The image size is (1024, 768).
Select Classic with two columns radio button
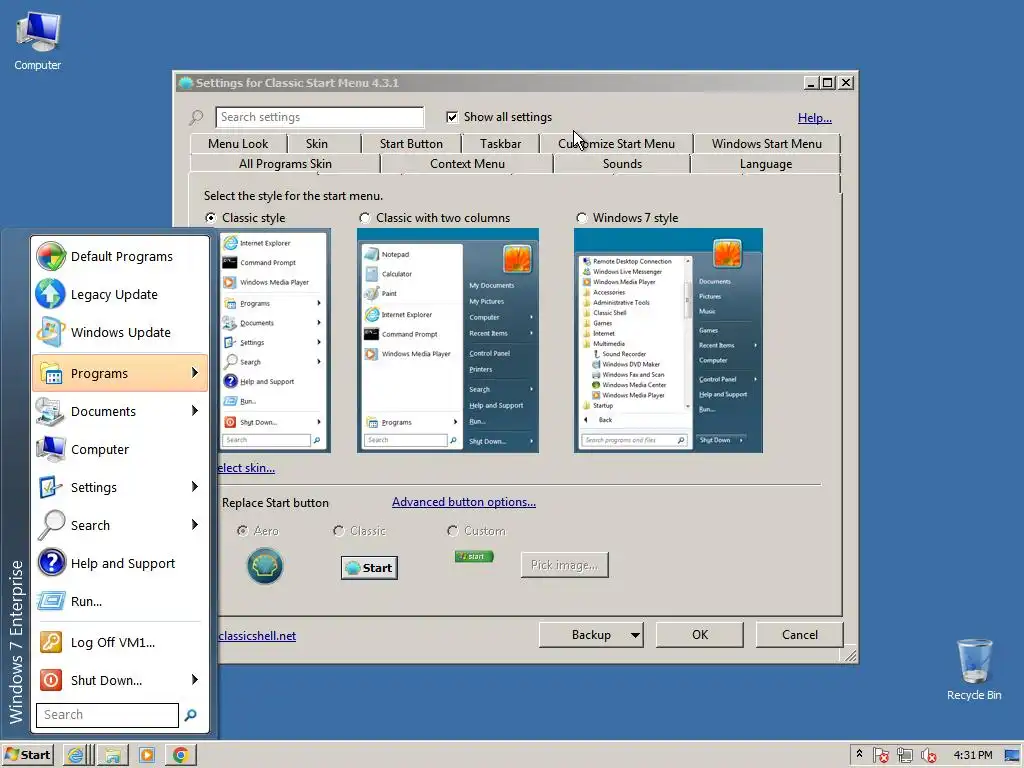pos(364,217)
